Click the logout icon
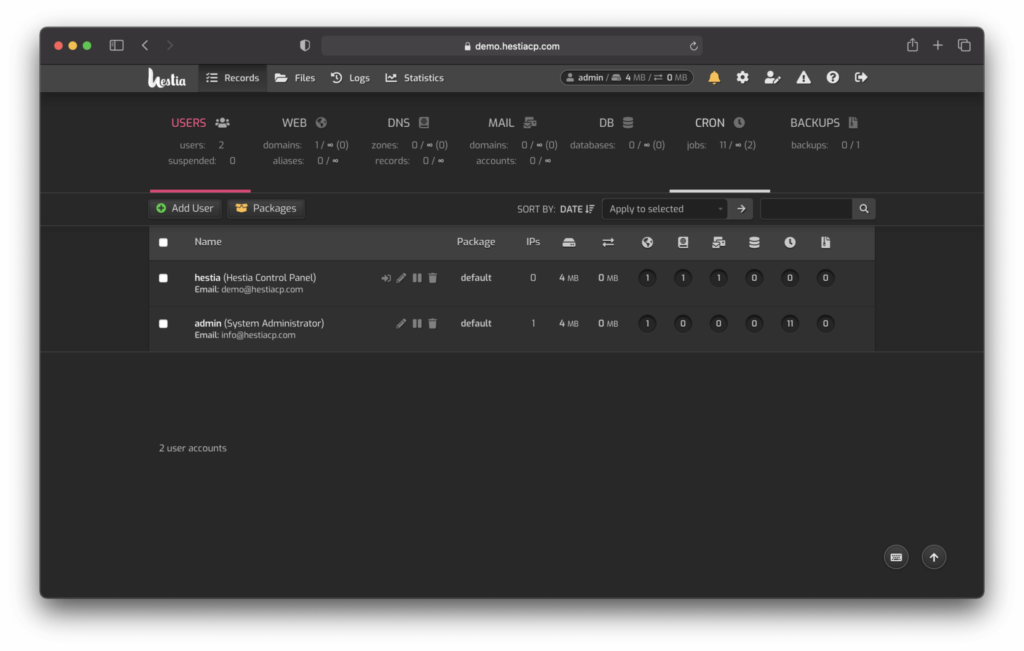1024x651 pixels. pos(861,78)
